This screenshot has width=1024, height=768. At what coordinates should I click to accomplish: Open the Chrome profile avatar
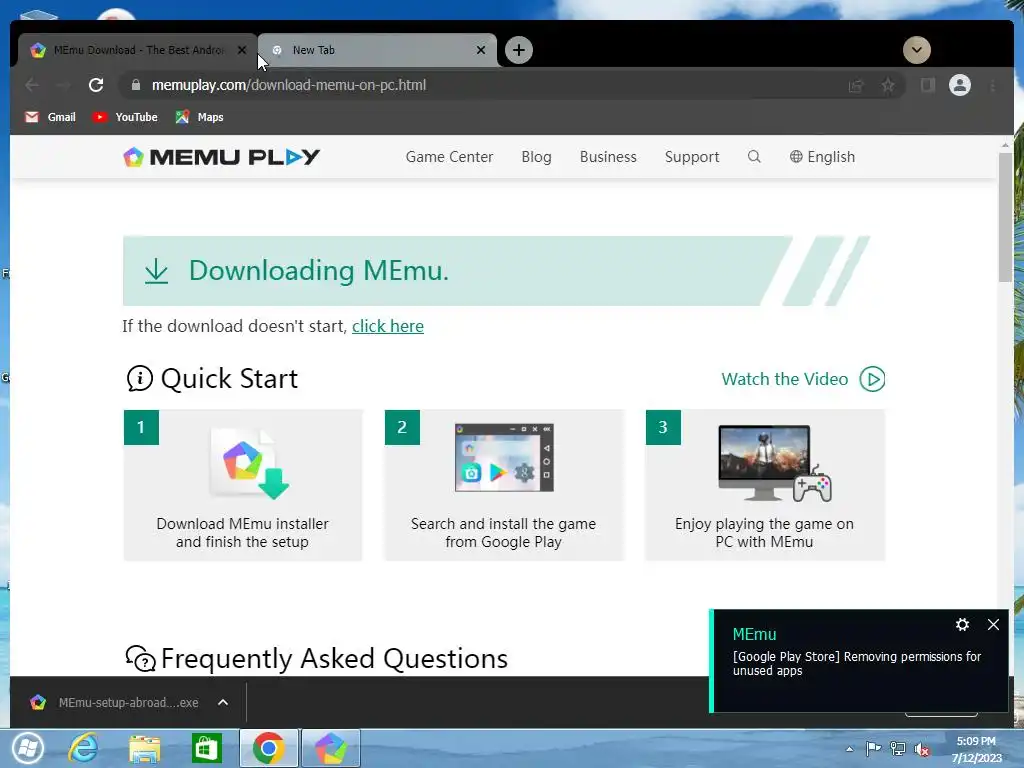pos(959,85)
